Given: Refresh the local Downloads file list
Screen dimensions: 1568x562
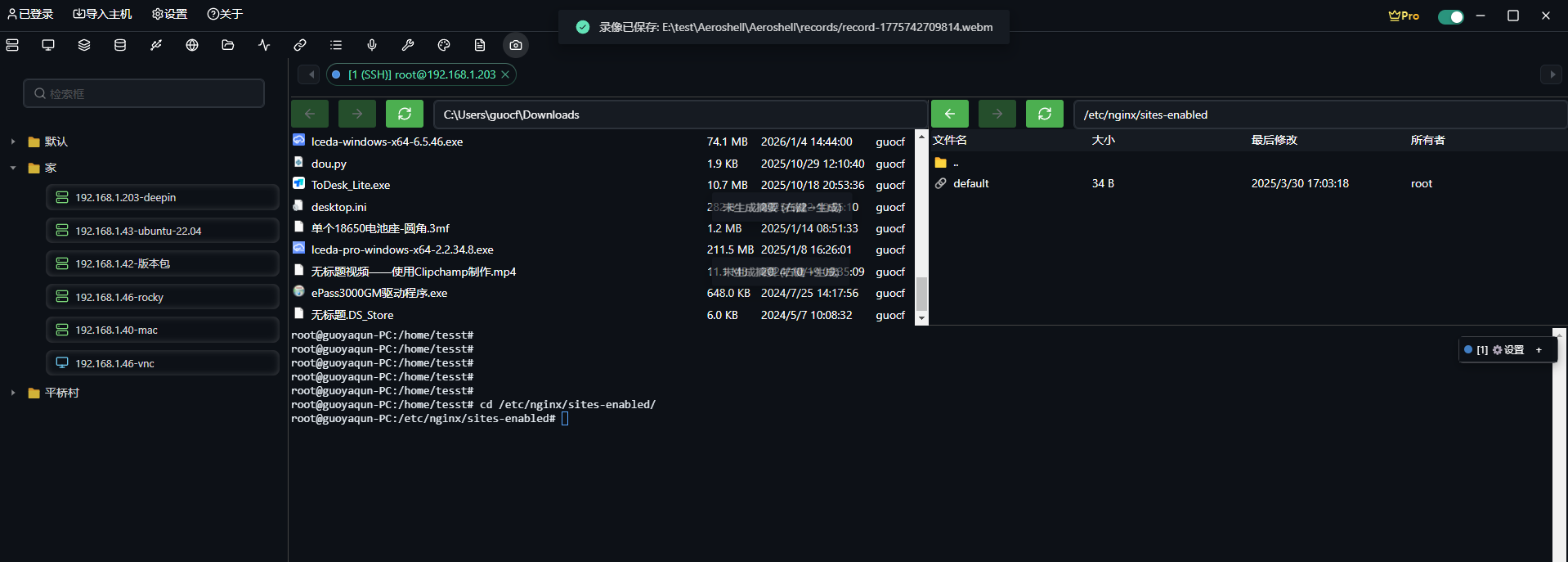Looking at the screenshot, I should tap(405, 115).
